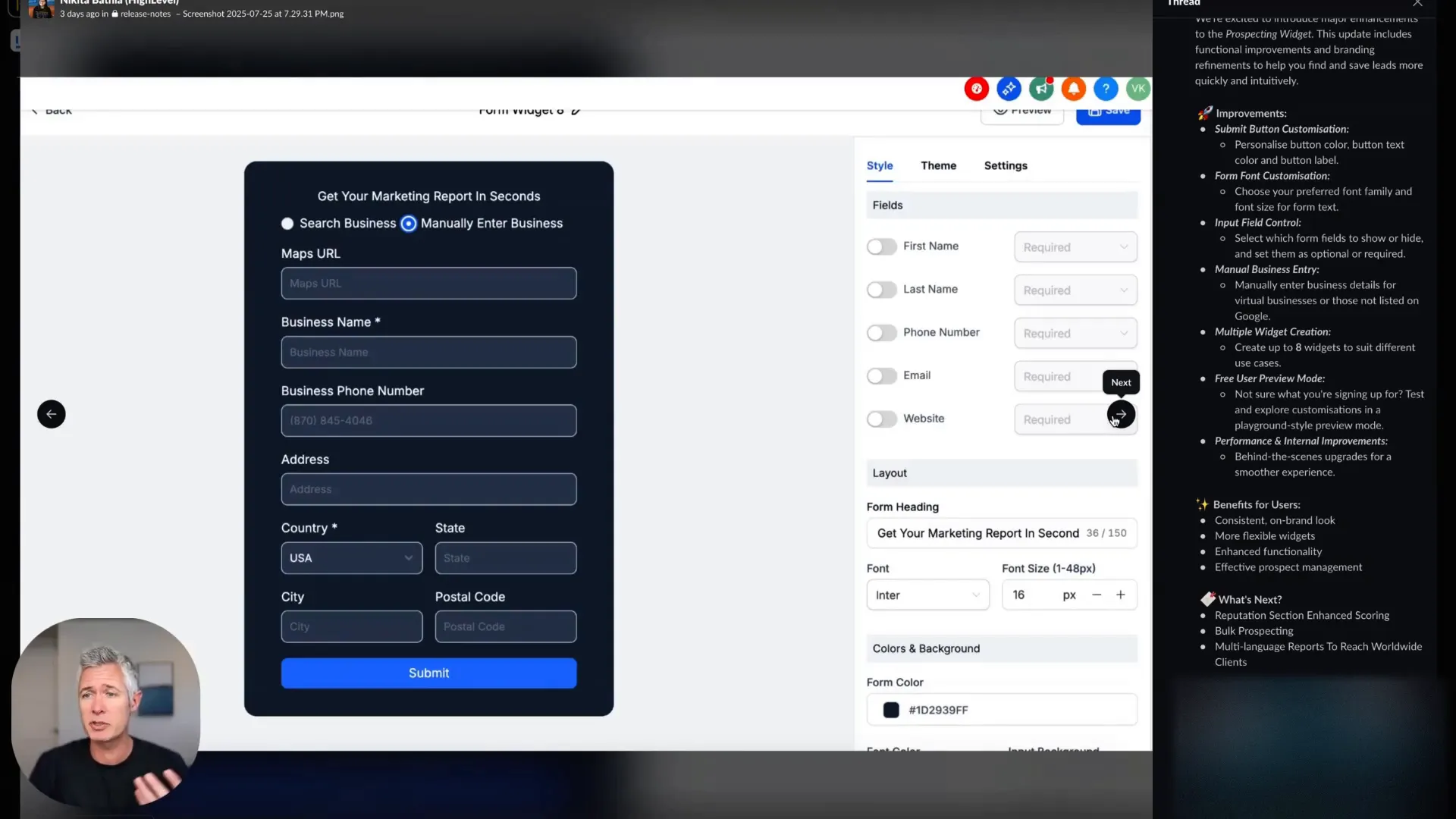Click the blue sparkle AI assistant icon
The width and height of the screenshot is (1456, 819).
(1009, 89)
